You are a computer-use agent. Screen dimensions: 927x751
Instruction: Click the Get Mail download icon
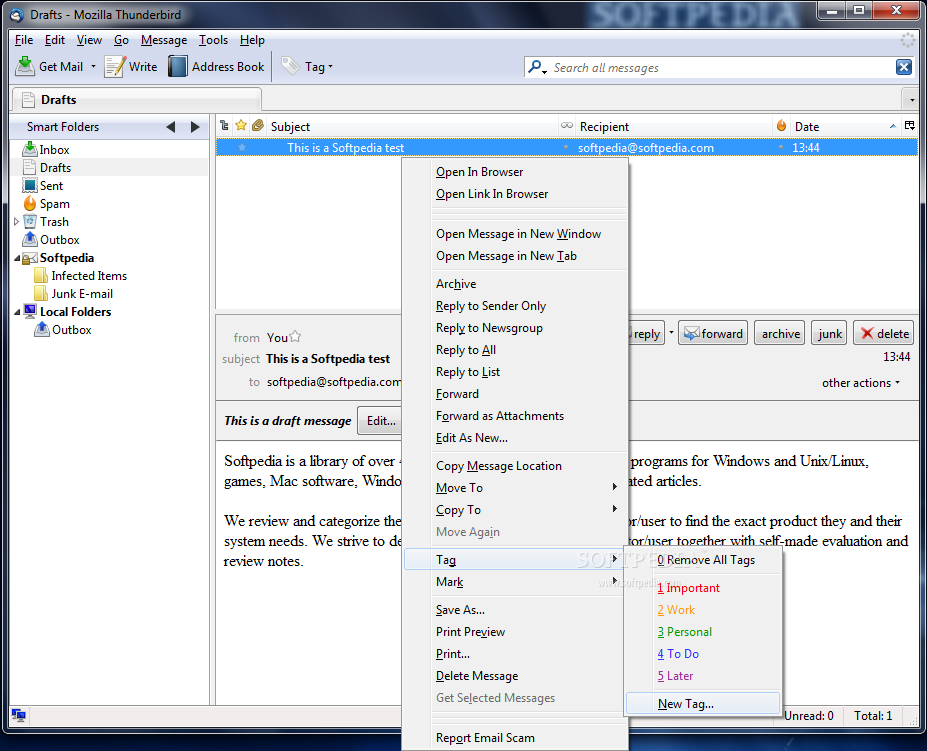click(x=25, y=66)
